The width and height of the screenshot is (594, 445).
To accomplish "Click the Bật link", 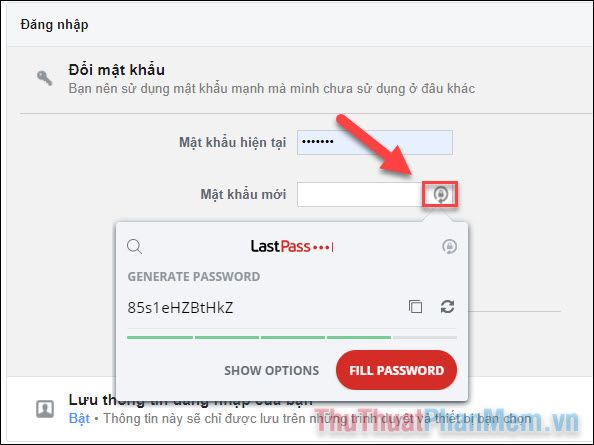I will tap(79, 418).
